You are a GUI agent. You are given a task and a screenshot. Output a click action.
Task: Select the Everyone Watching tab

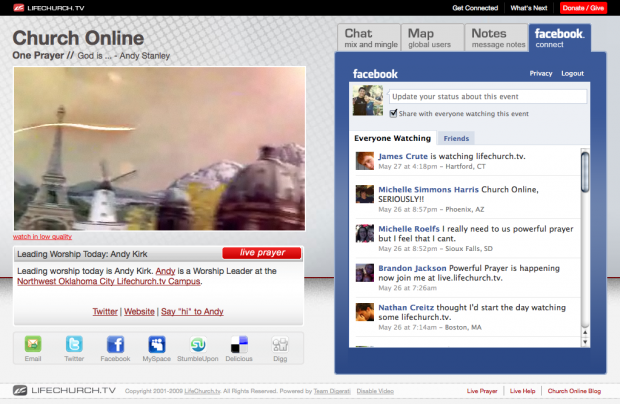[393, 138]
